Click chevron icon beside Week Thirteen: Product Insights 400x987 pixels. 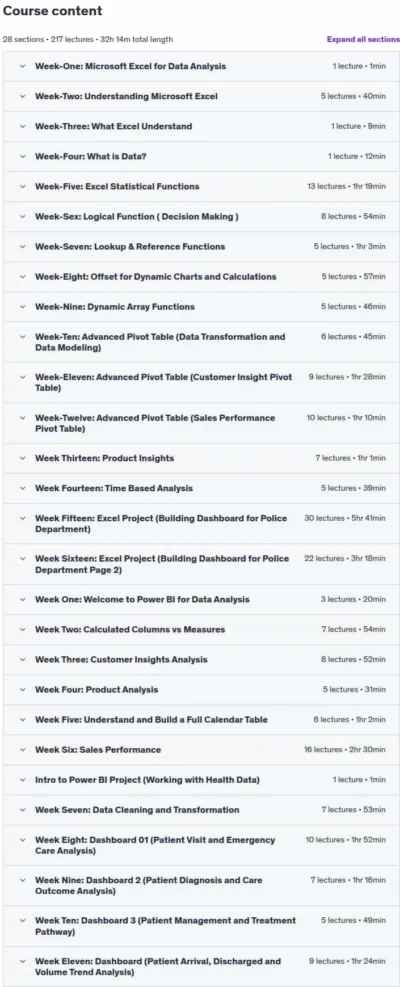pos(23,458)
